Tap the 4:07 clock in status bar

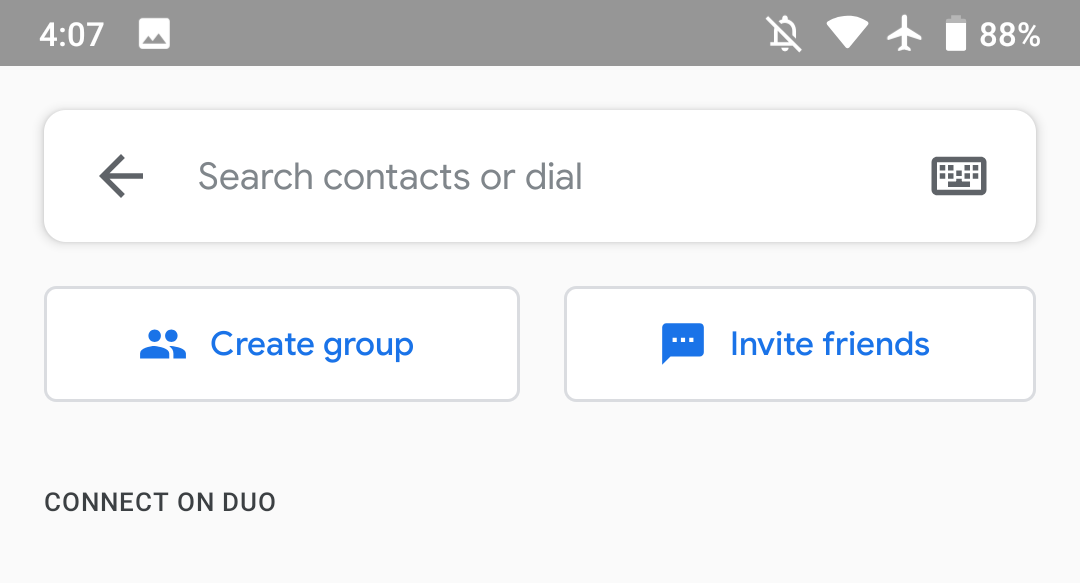point(72,35)
